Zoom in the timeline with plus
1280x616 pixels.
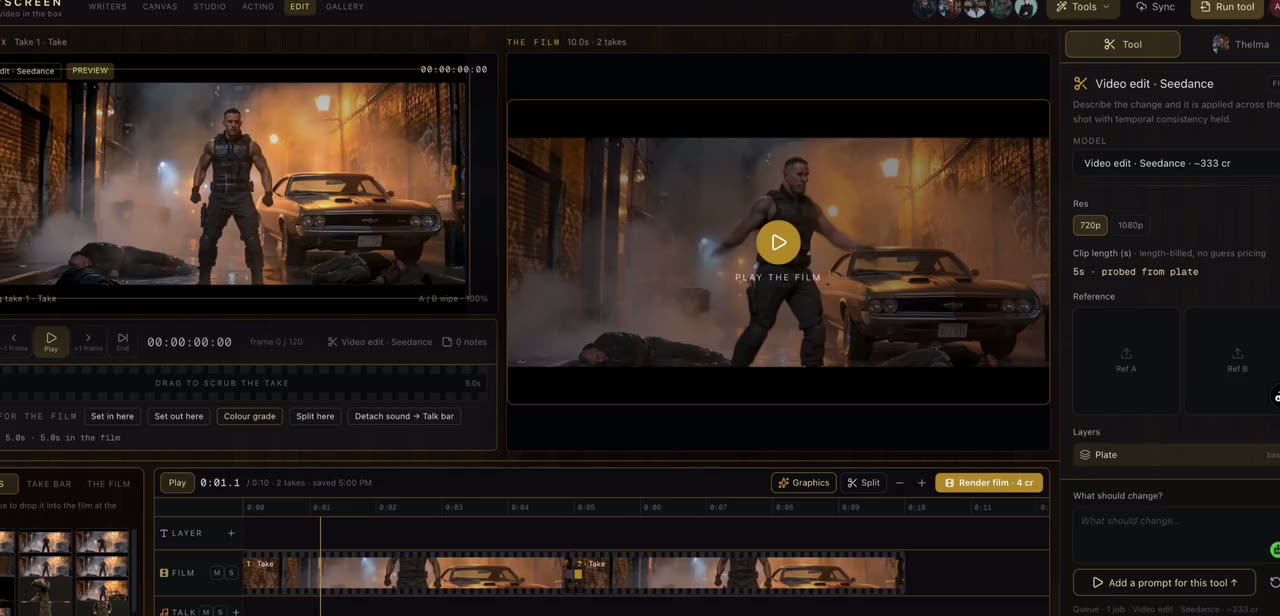pos(921,483)
